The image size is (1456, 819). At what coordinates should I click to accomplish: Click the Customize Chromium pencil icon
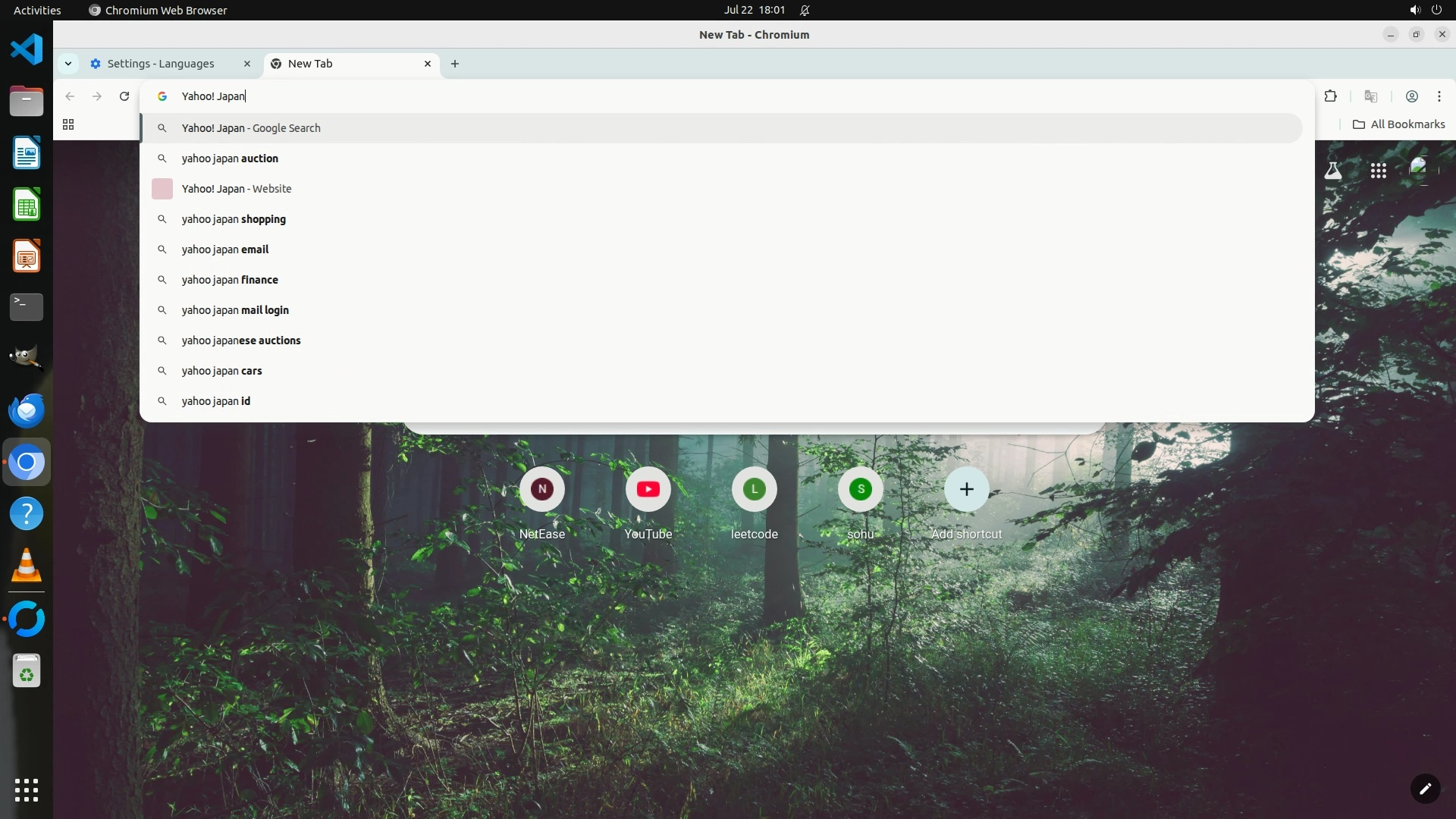click(1425, 788)
